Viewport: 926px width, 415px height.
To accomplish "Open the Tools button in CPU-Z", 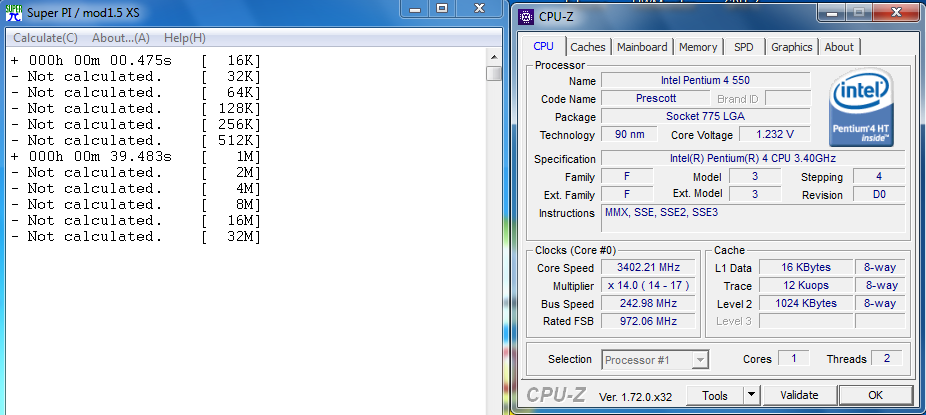I will pos(715,396).
